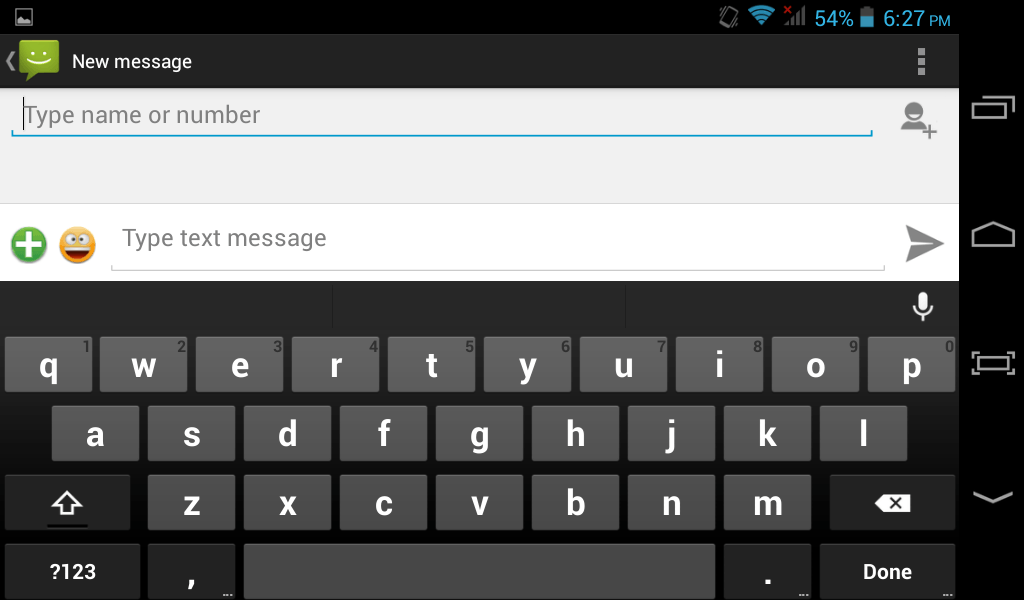Activate the voice input microphone
The width and height of the screenshot is (1024, 600).
pyautogui.click(x=922, y=306)
